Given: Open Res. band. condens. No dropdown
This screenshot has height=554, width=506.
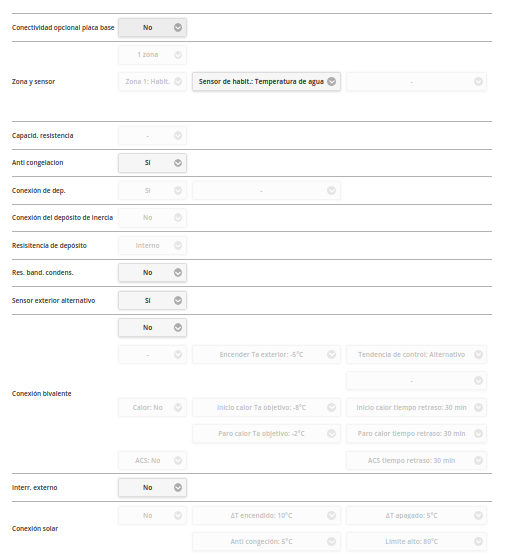Looking at the screenshot, I should pos(152,273).
